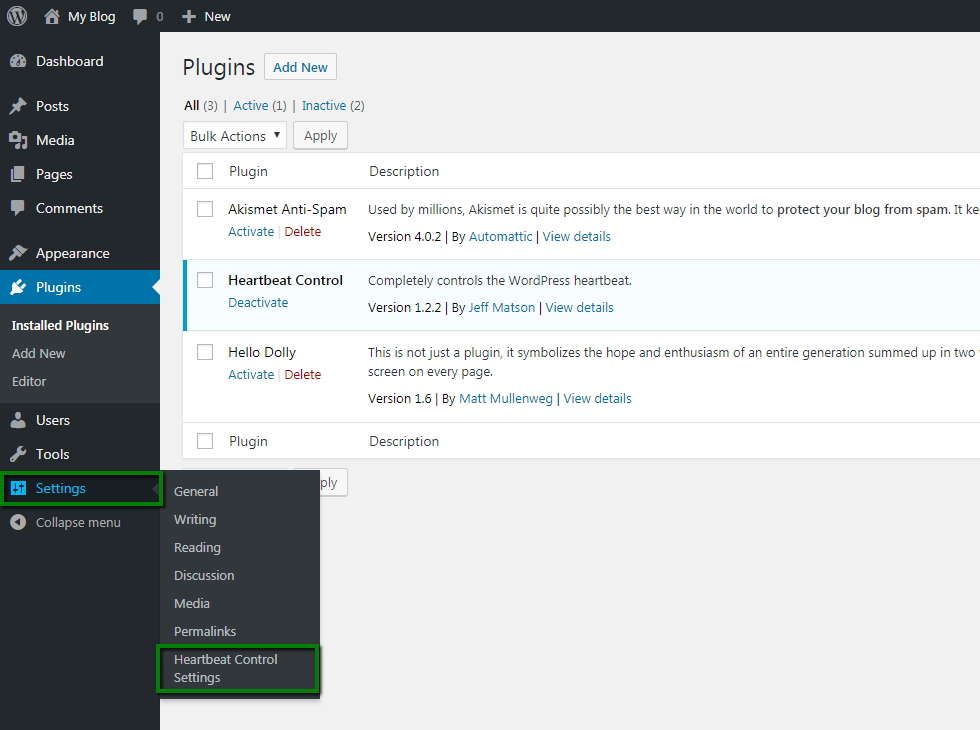Click the Heartbeat Control plugin name

tap(285, 280)
